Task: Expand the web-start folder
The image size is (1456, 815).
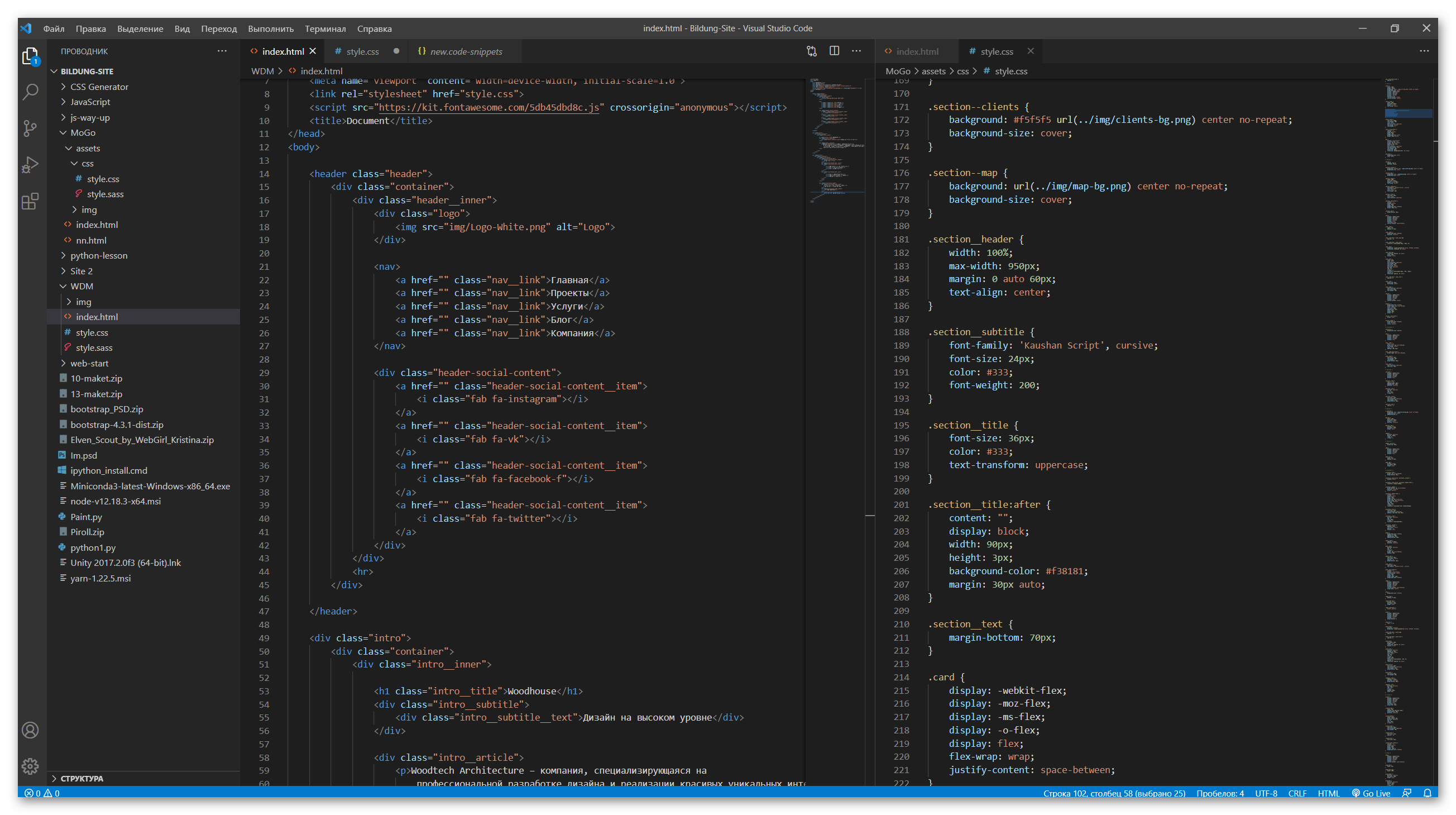Action: click(89, 363)
